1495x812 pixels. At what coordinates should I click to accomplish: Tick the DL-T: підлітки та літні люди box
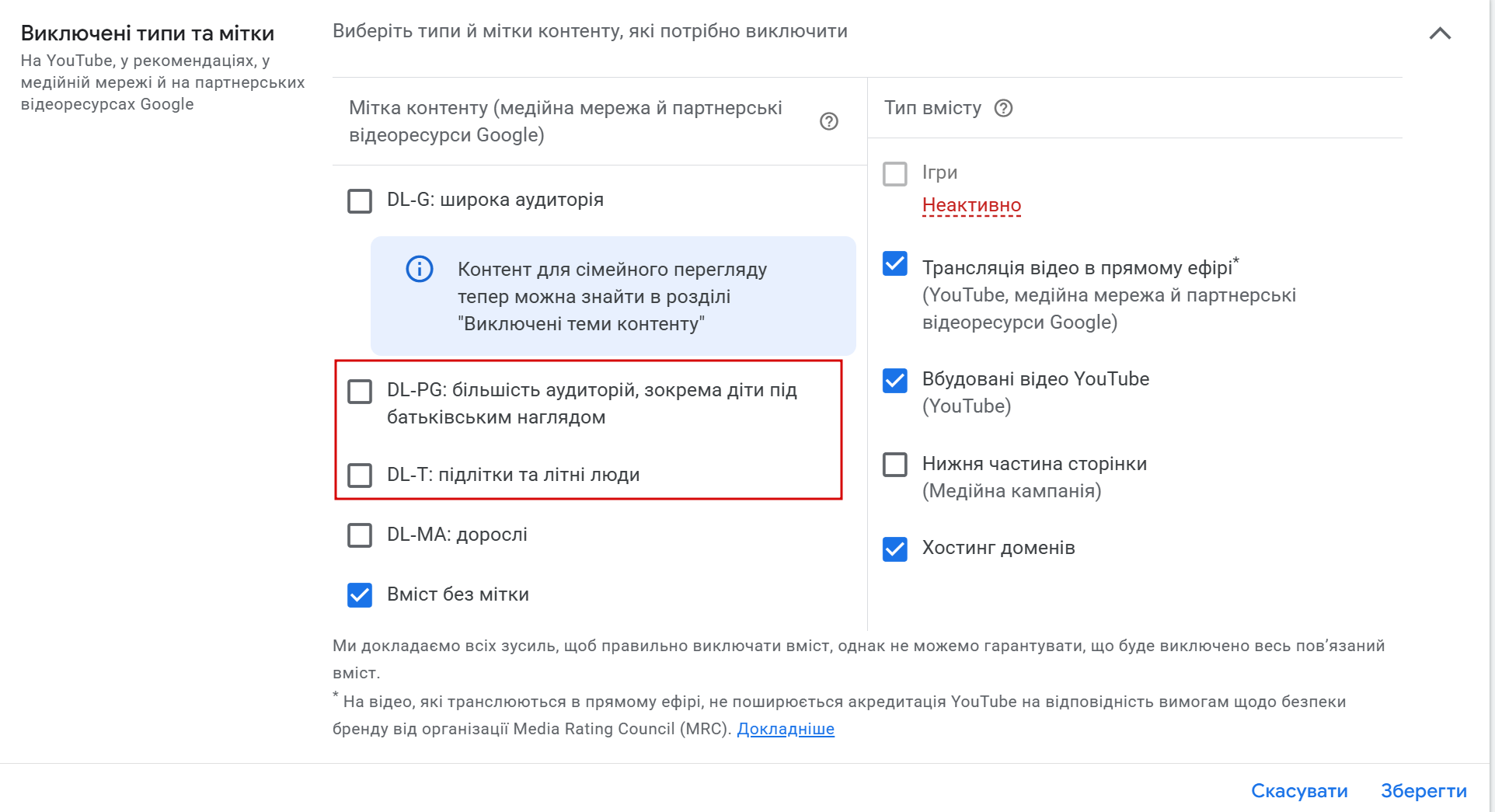tap(360, 475)
